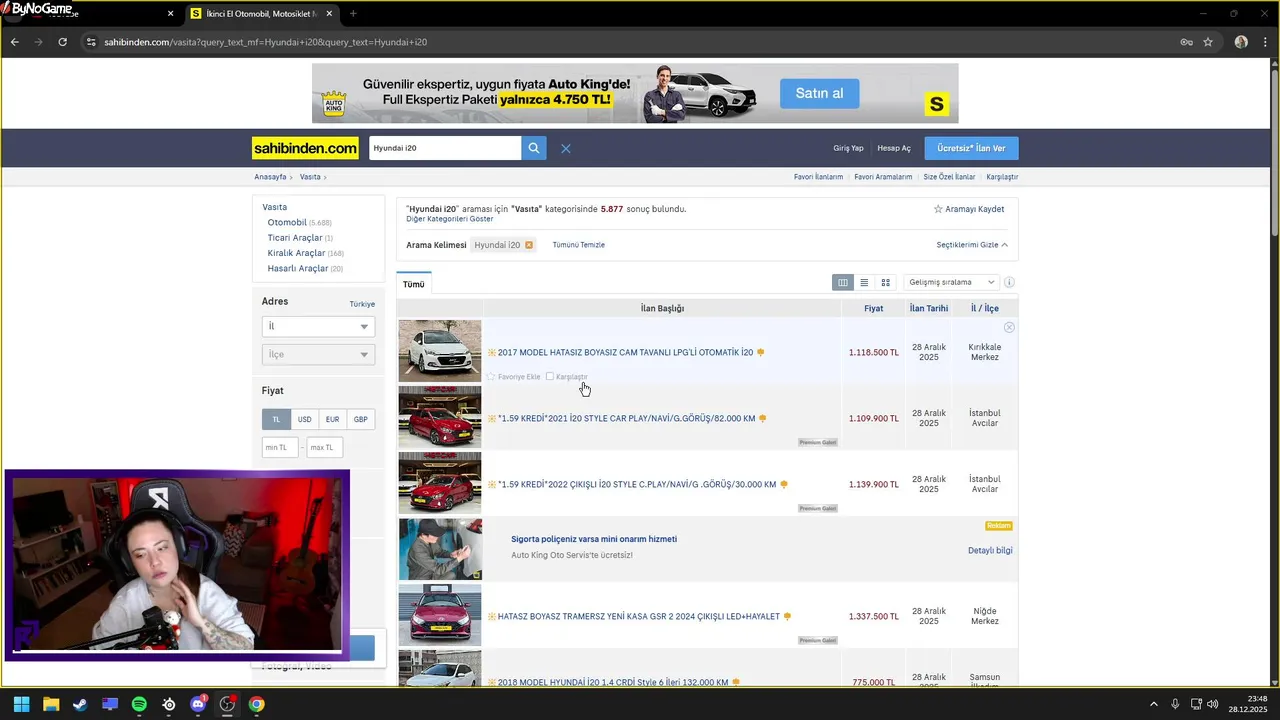
Task: Click Detaylı bilgi on ad row
Action: (x=990, y=550)
